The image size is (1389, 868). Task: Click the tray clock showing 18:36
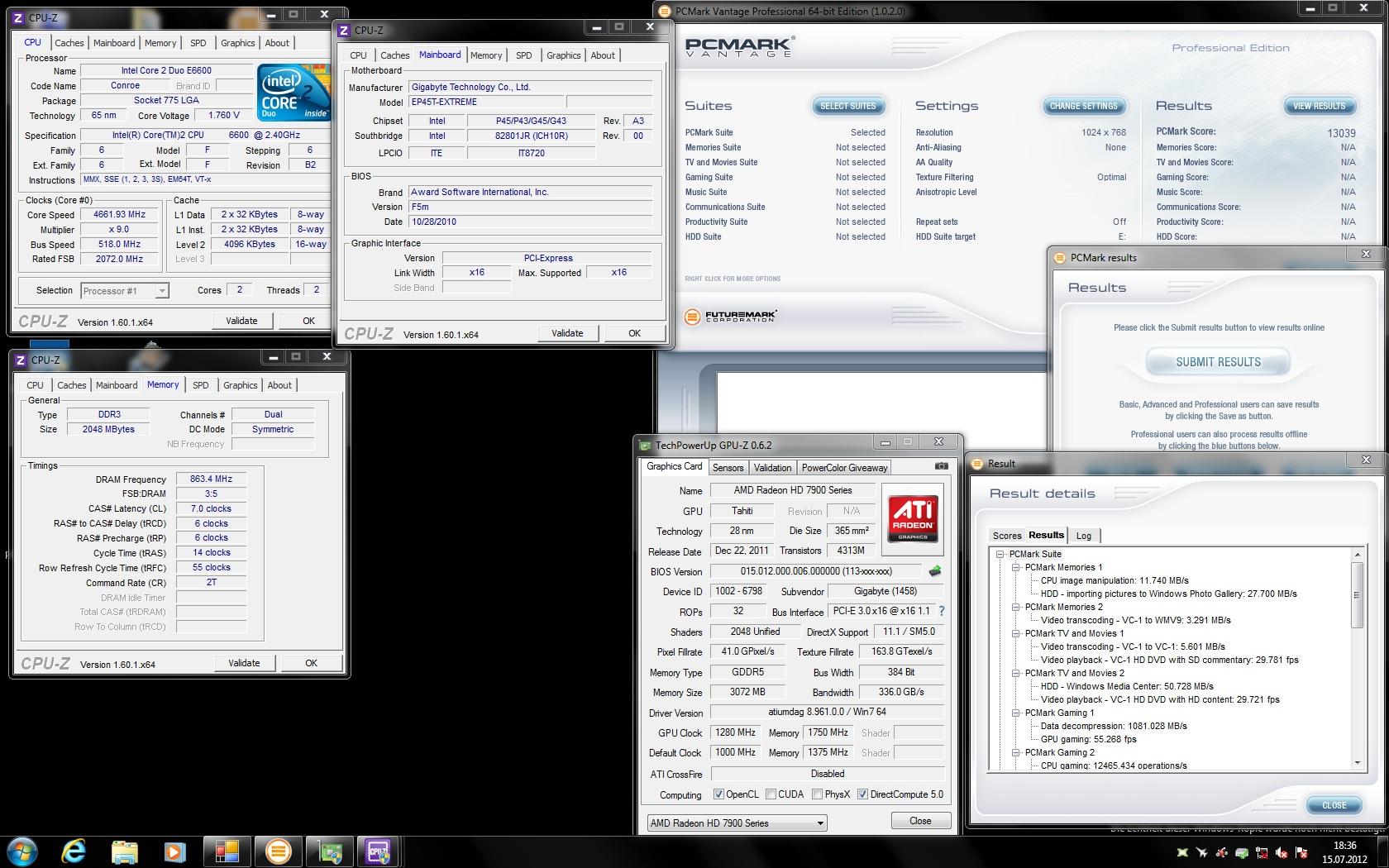point(1344,852)
